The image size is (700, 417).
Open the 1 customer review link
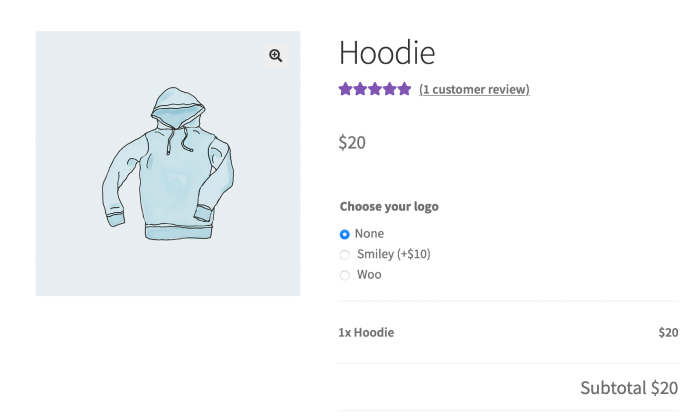(x=474, y=90)
